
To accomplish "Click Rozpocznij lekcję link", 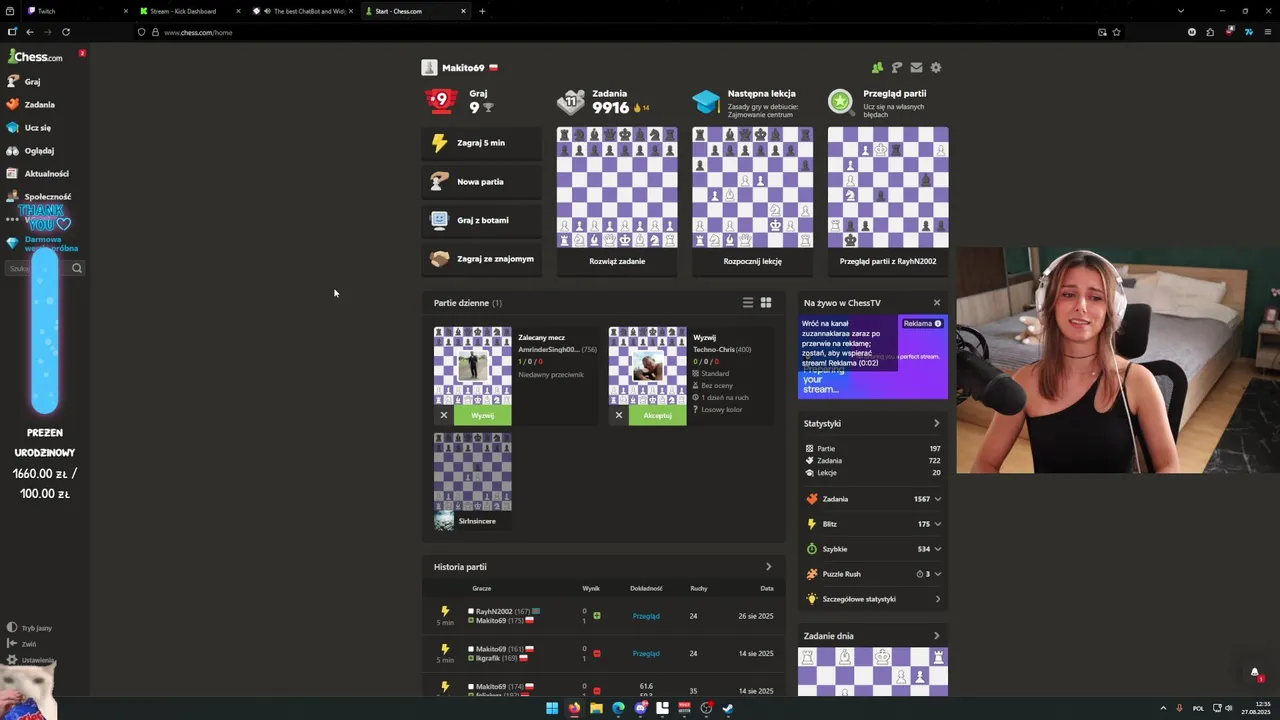I will tap(752, 261).
